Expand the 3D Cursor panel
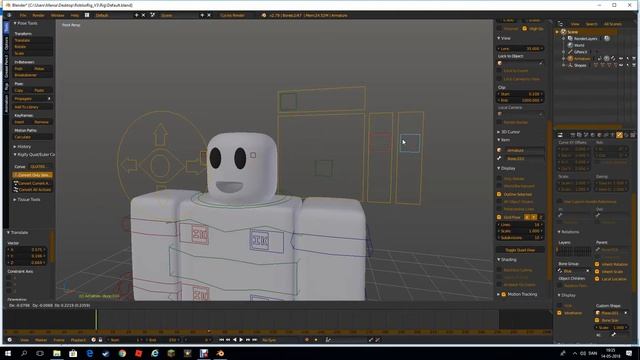The height and width of the screenshot is (360, 640). tap(499, 132)
